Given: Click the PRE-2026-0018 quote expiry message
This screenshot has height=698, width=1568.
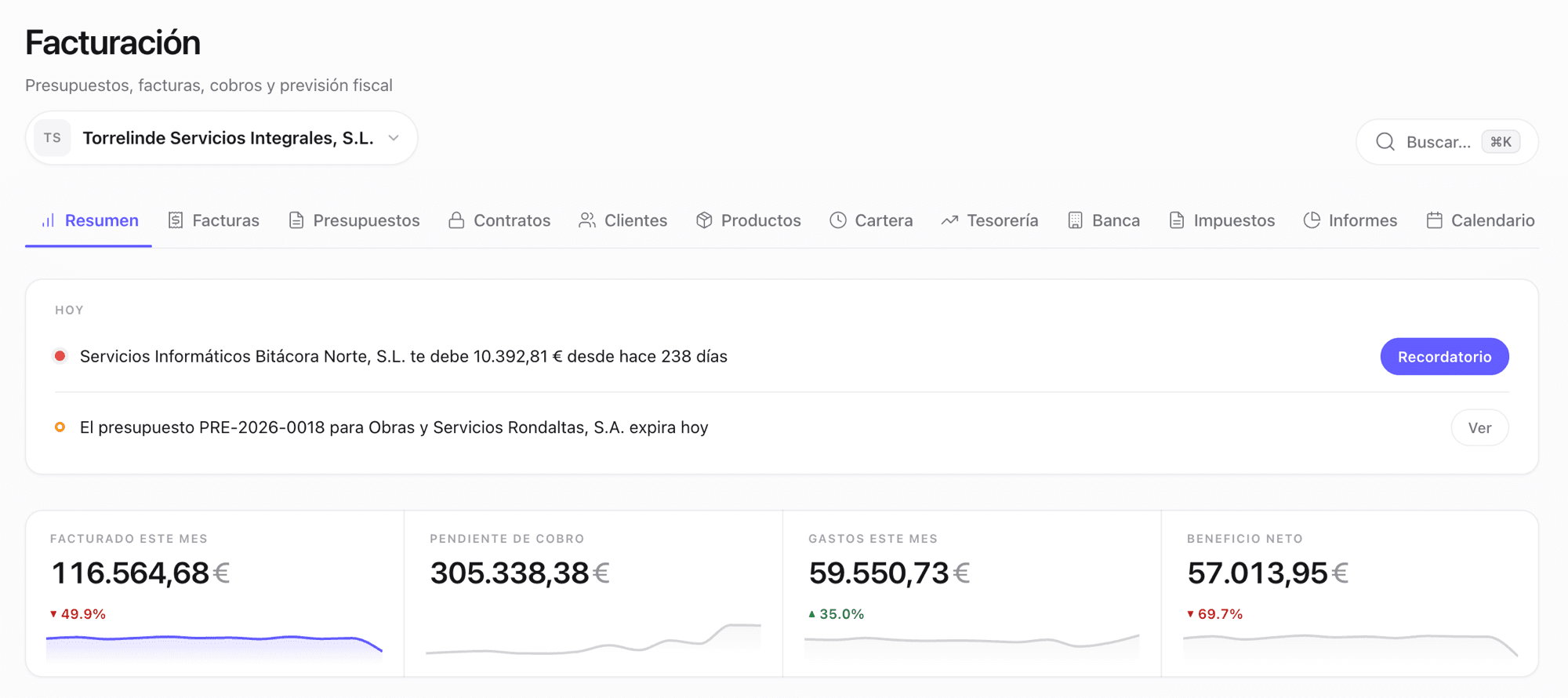Looking at the screenshot, I should coord(394,427).
